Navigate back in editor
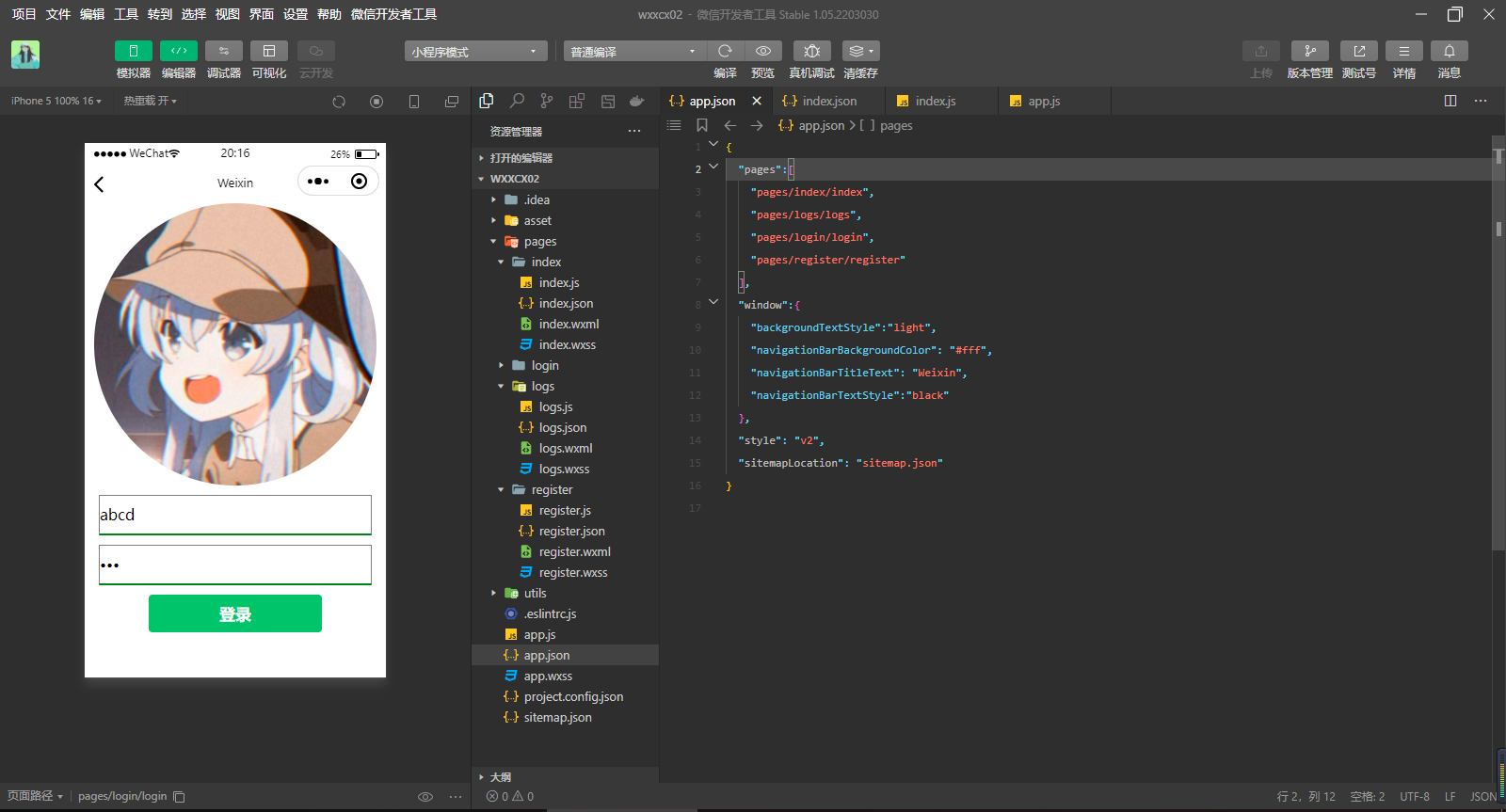1506x812 pixels. pyautogui.click(x=730, y=125)
